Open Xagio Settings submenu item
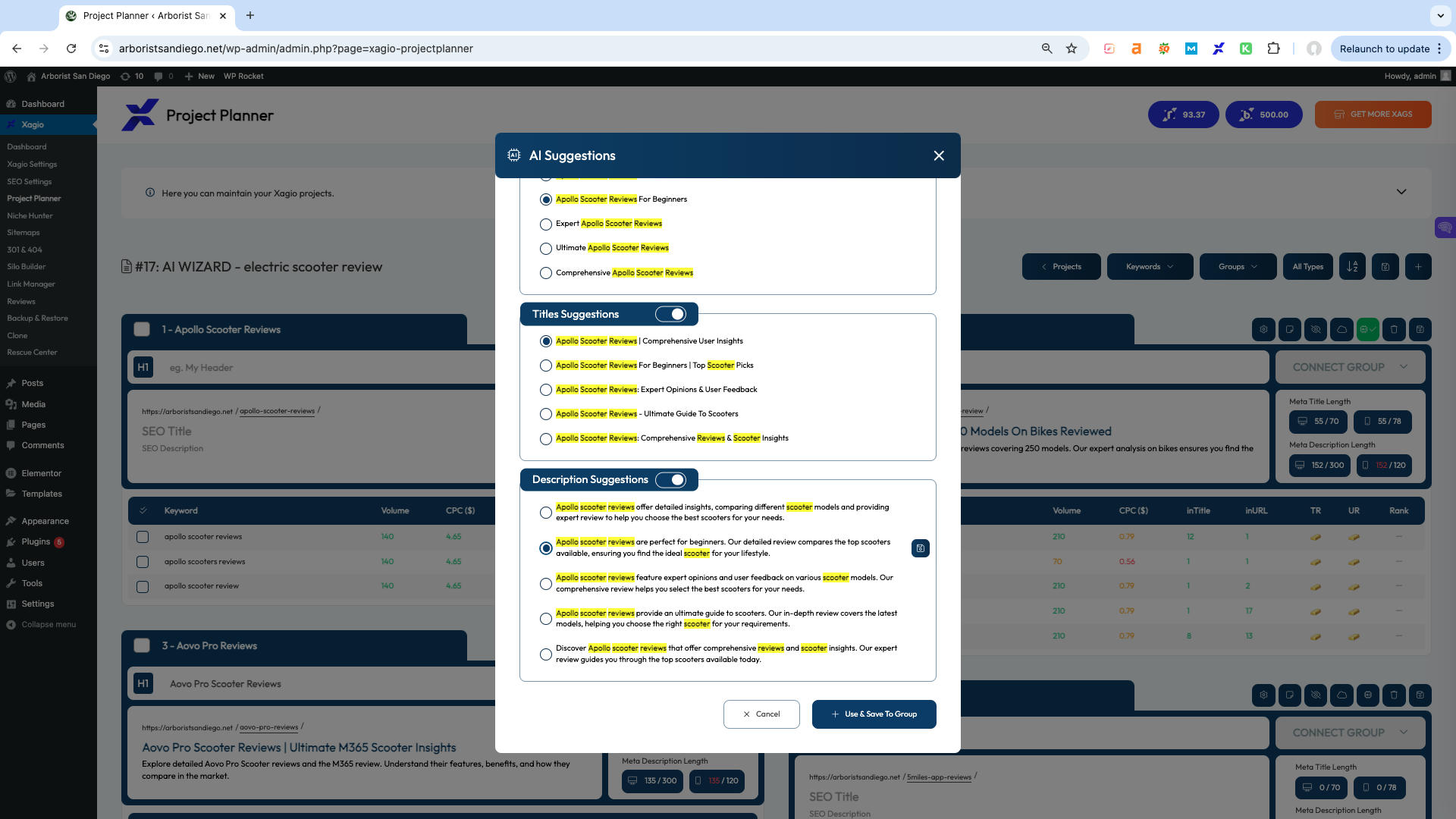 click(x=32, y=164)
